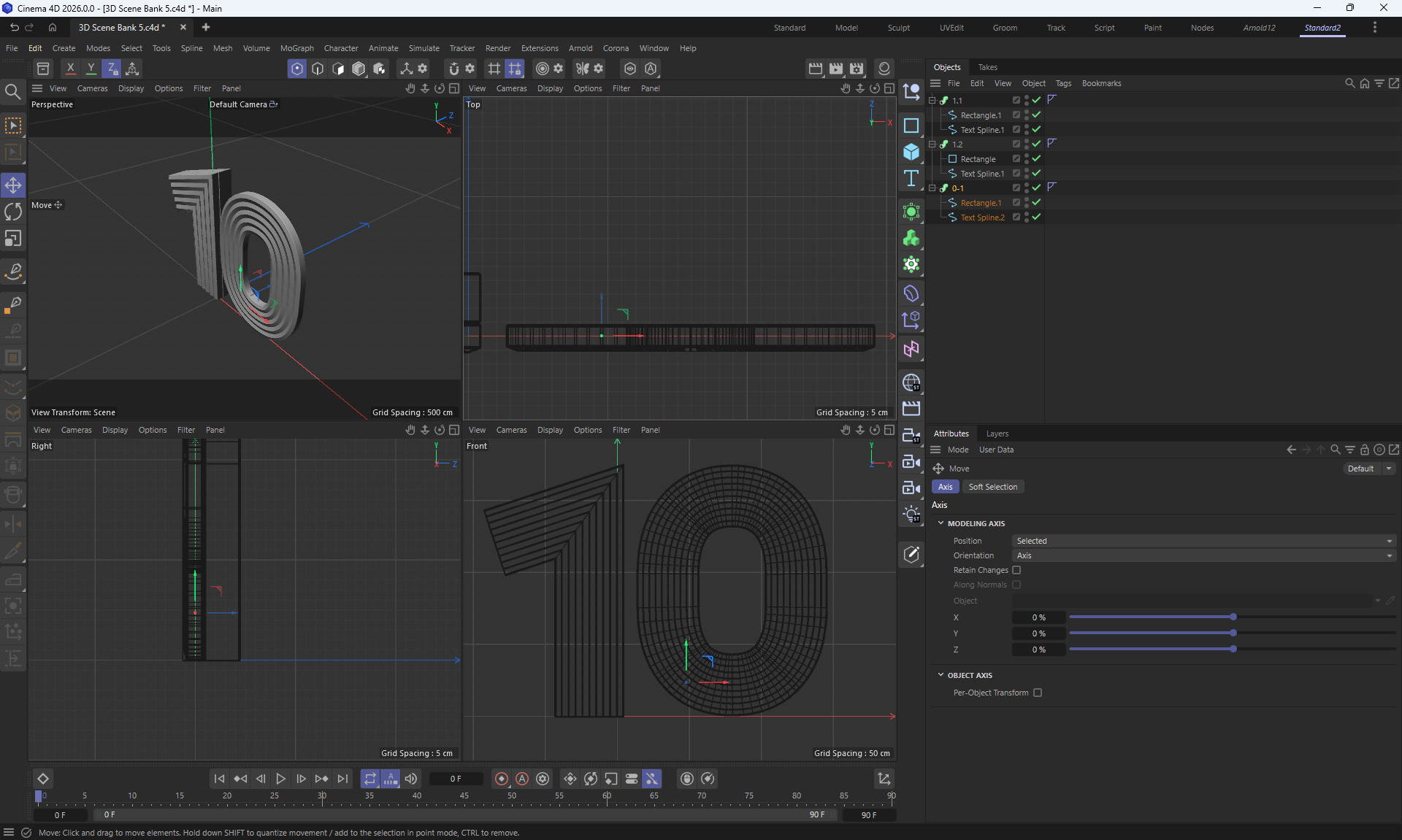Enable the Retain Changes checkbox
This screenshot has width=1402, height=840.
(1016, 570)
